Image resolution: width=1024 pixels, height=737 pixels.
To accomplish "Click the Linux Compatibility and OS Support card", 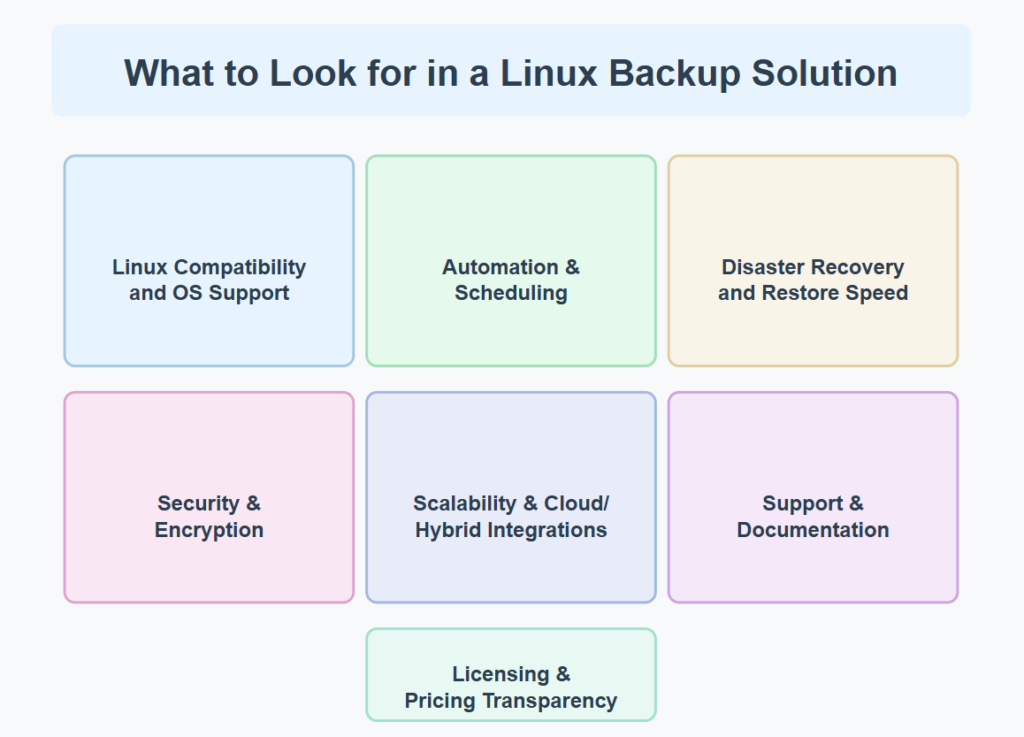I will [x=209, y=260].
